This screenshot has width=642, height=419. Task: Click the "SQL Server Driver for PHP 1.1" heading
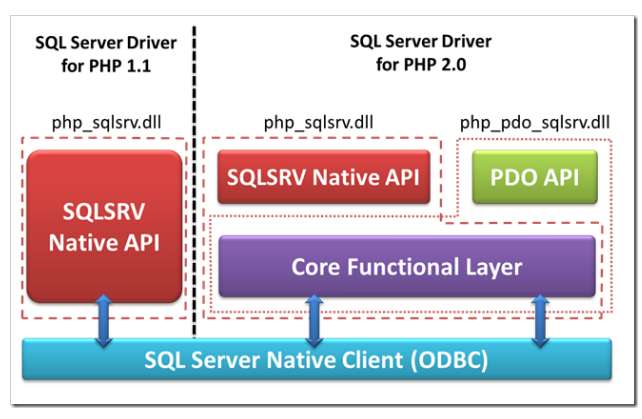106,54
